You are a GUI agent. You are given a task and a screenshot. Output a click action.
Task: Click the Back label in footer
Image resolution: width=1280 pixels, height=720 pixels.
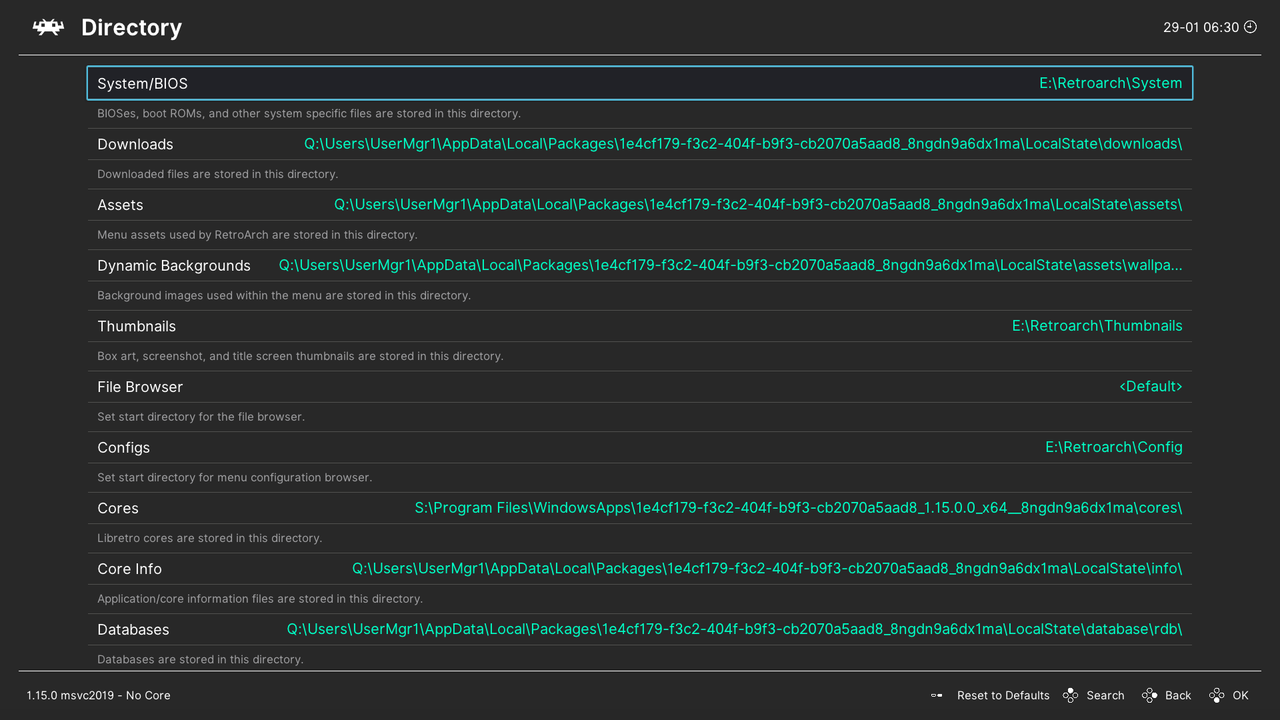point(1178,695)
